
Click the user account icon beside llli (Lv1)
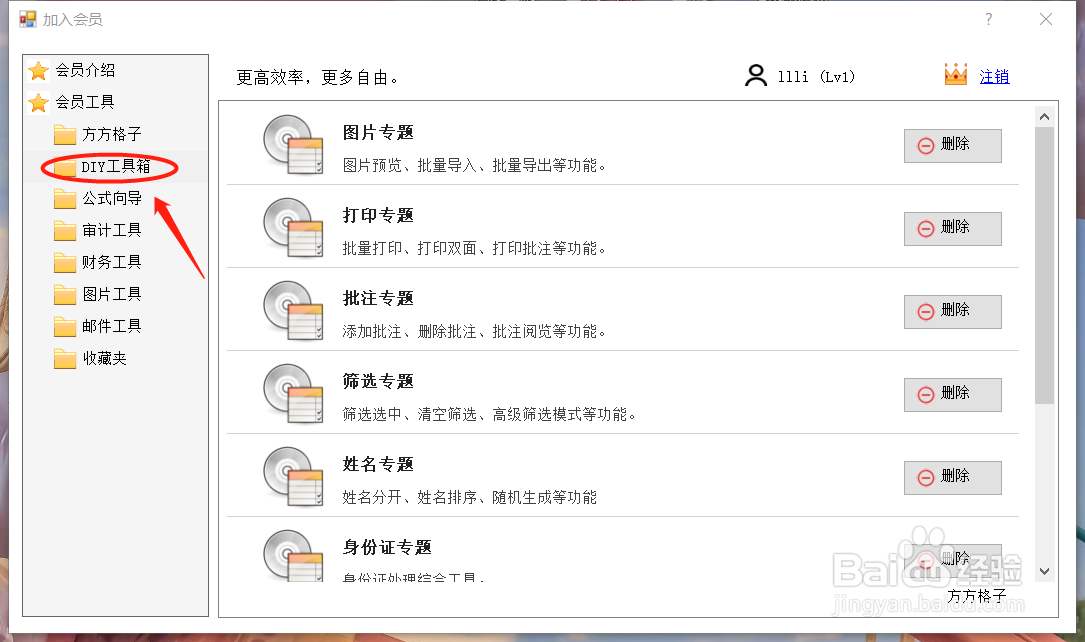point(757,75)
